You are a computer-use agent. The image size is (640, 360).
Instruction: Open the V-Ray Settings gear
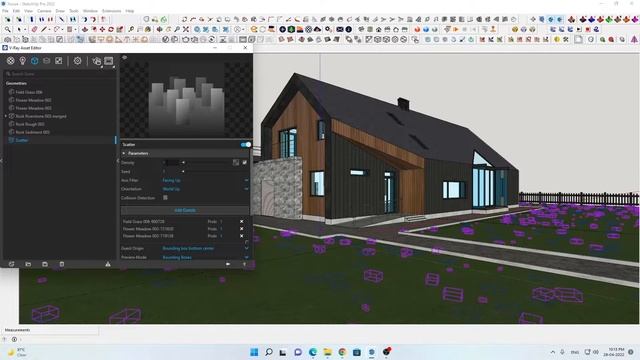pos(77,61)
